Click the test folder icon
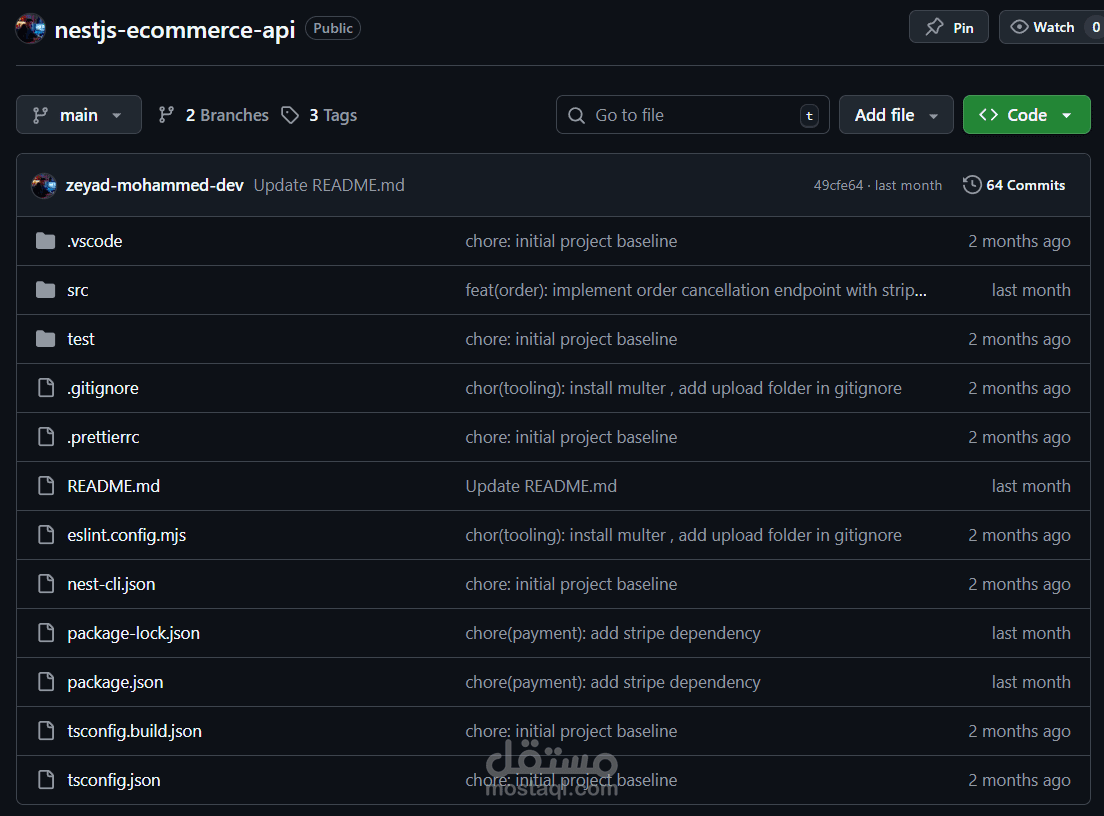The width and height of the screenshot is (1104, 816). pos(46,339)
